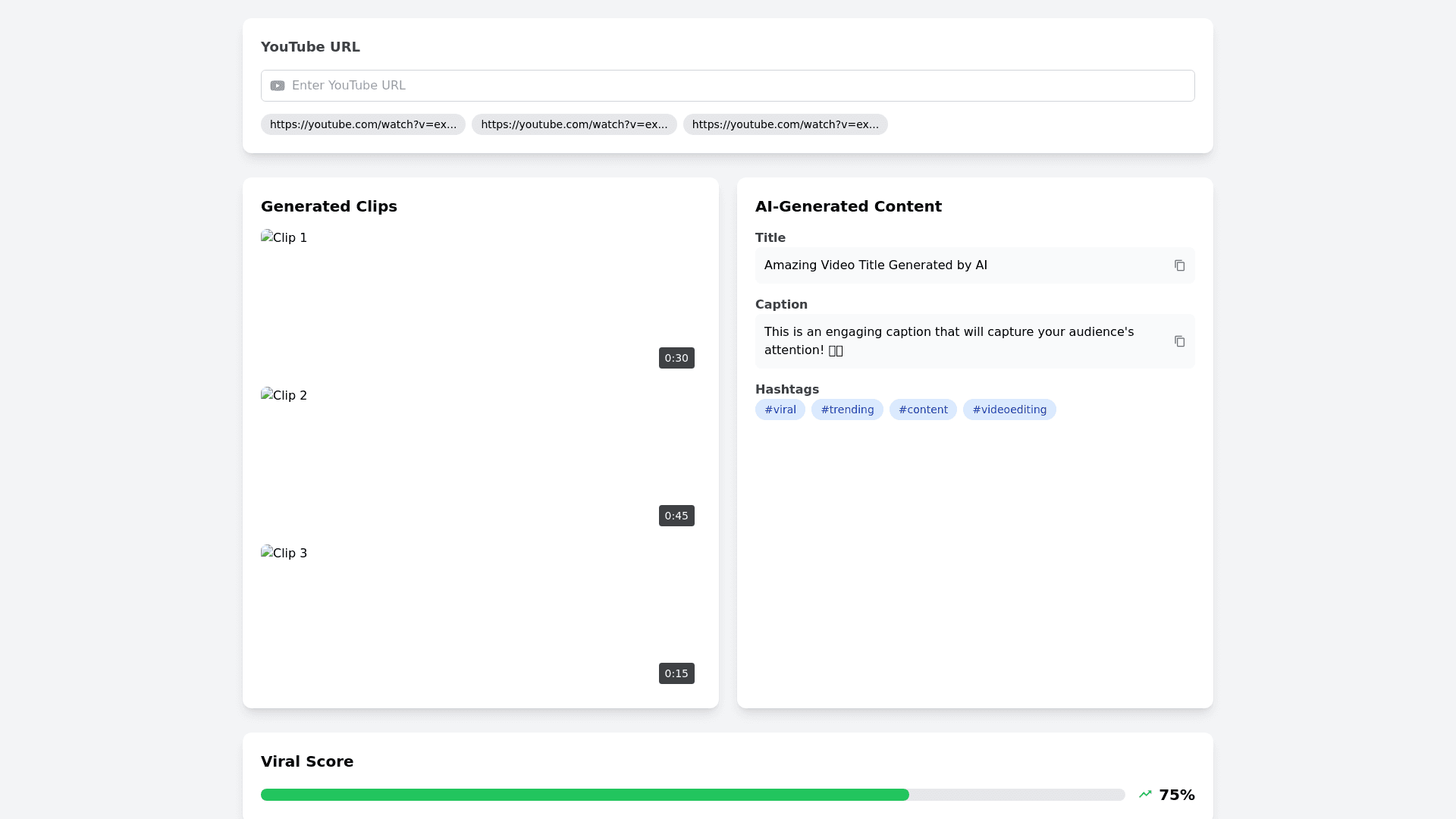
Task: Click the Amazing Video Title text field
Action: (875, 265)
